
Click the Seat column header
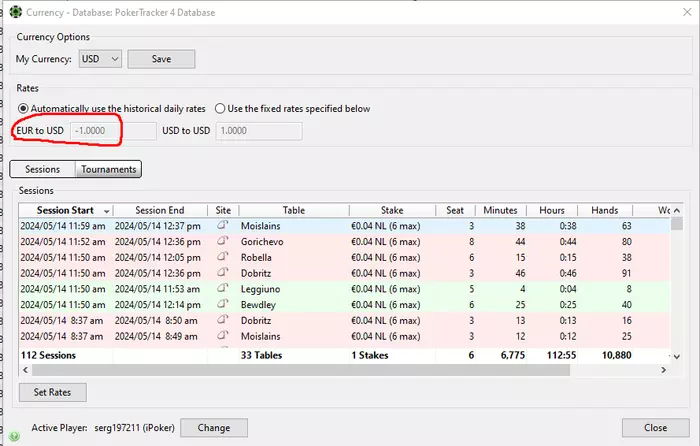pos(455,210)
